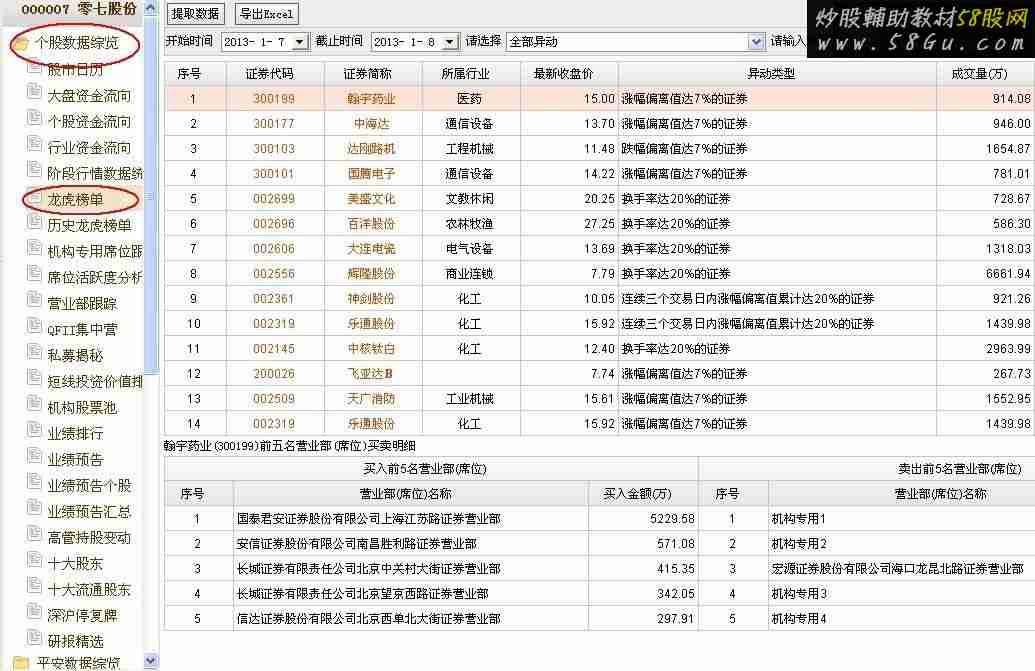Sort table by 最新收盘价 column header
The height and width of the screenshot is (671, 1035).
click(x=570, y=74)
